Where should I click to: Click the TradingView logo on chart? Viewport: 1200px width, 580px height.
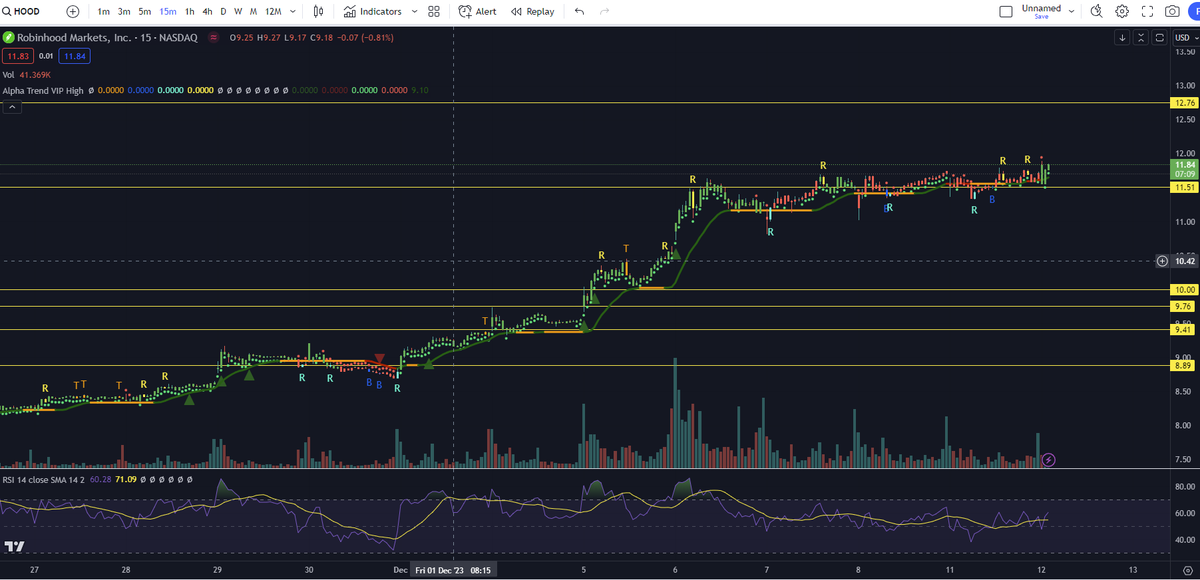point(14,546)
